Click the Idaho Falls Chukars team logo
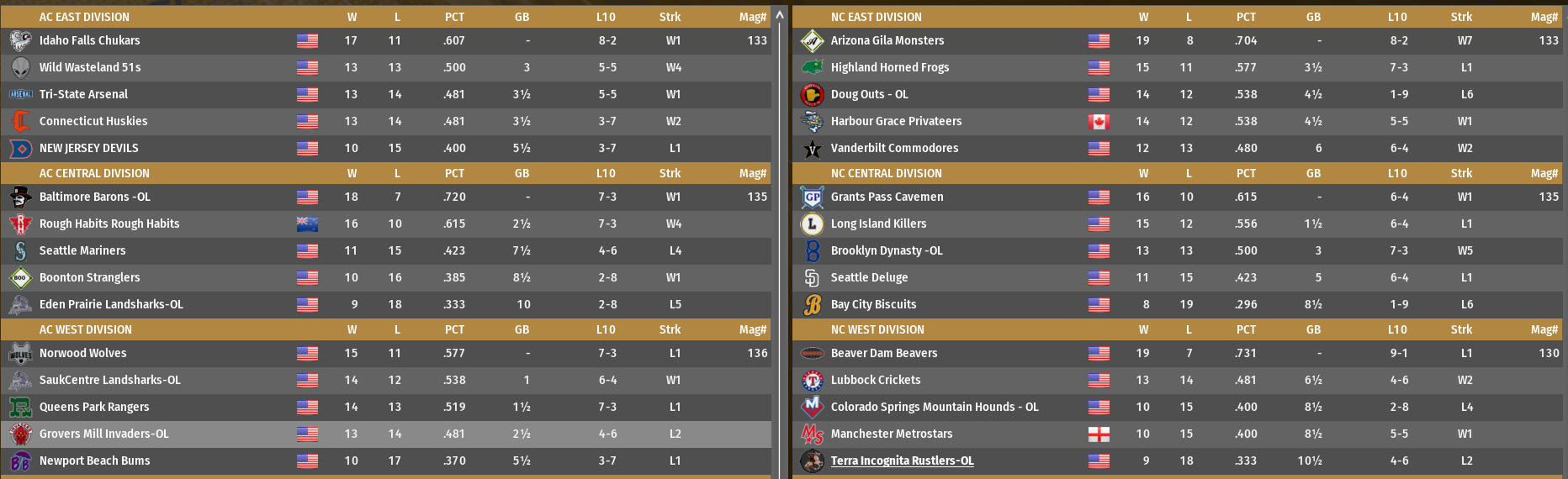Screen dimensions: 1568x479 20,40
